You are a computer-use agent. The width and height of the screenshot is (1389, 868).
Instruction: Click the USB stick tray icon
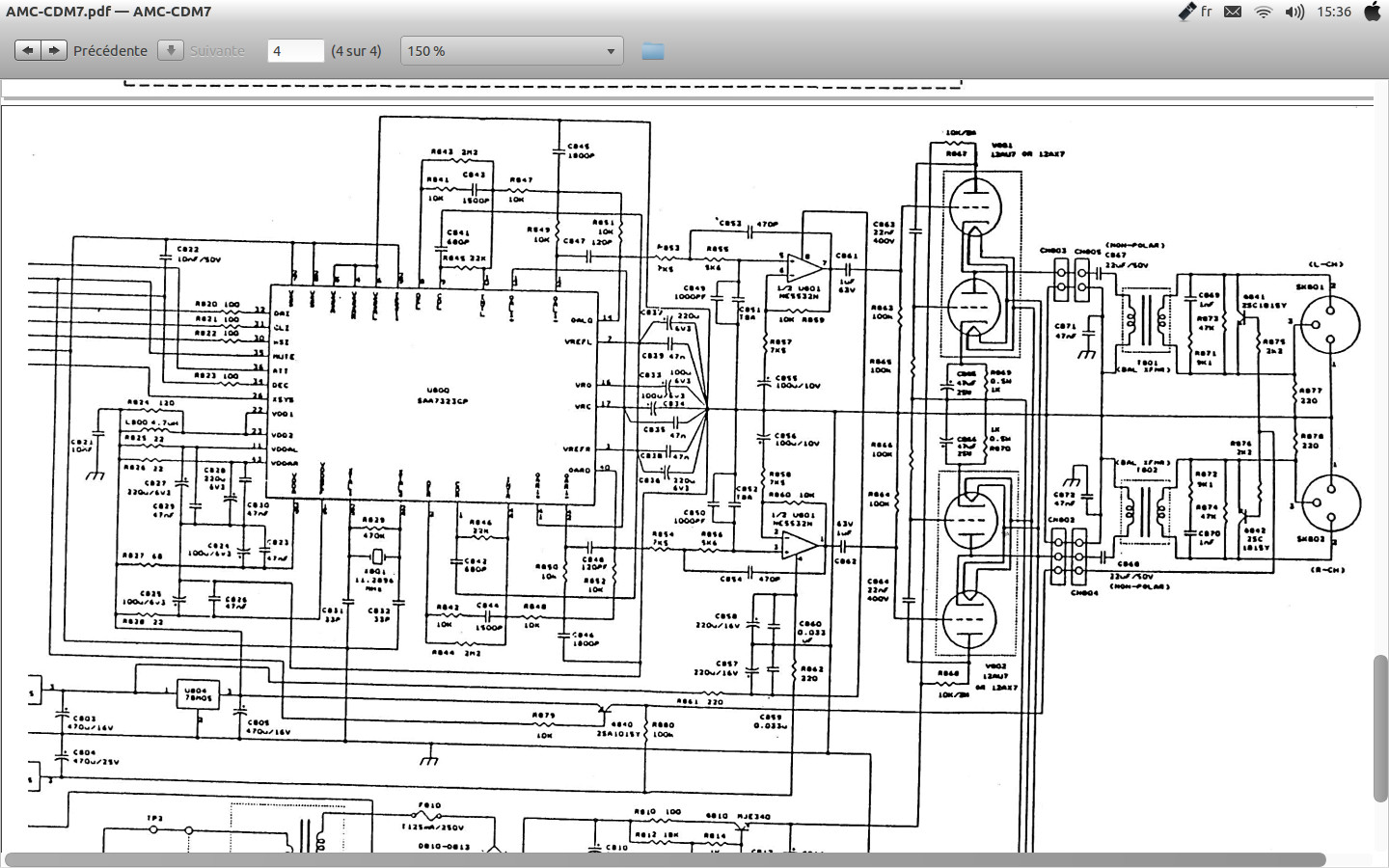point(1187,12)
